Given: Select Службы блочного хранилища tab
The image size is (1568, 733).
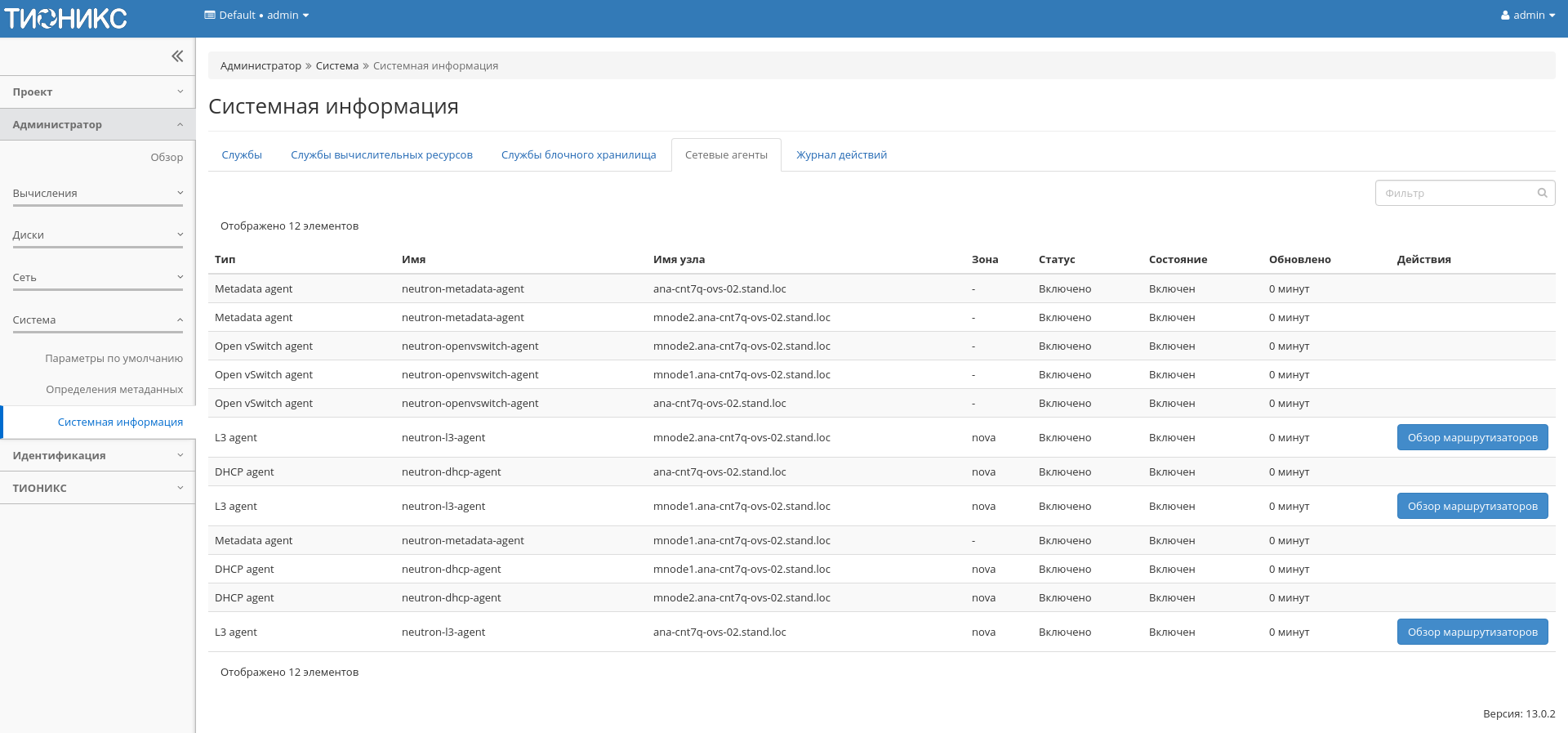Looking at the screenshot, I should point(578,155).
